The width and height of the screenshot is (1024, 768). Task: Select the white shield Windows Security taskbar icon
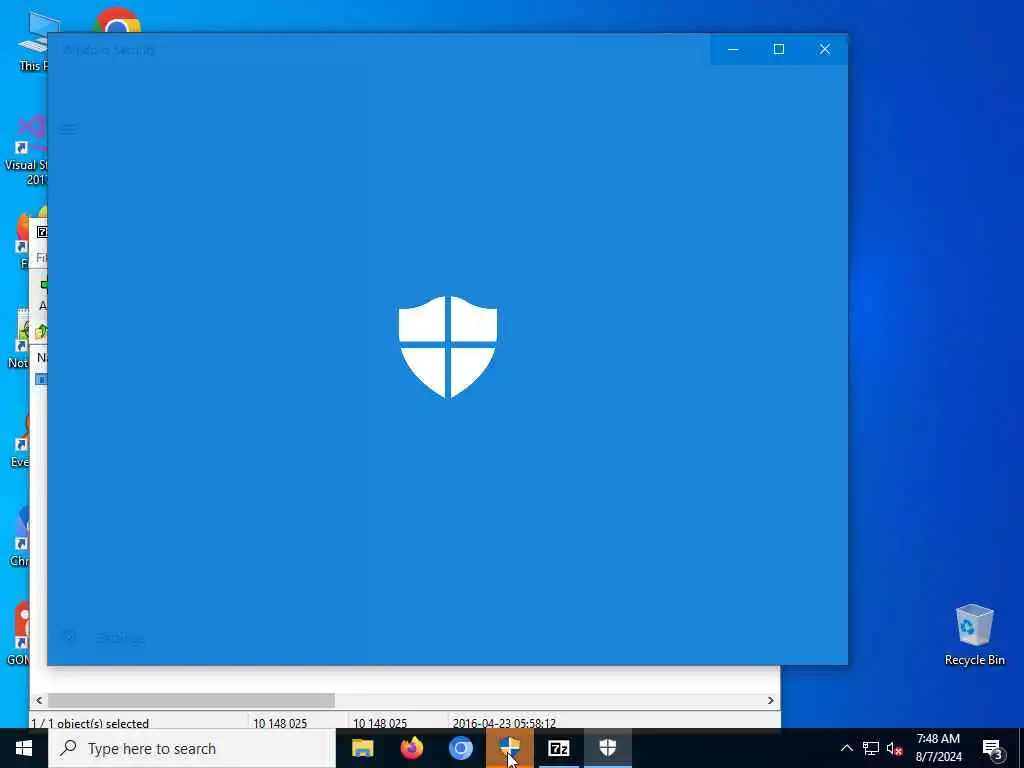point(607,748)
